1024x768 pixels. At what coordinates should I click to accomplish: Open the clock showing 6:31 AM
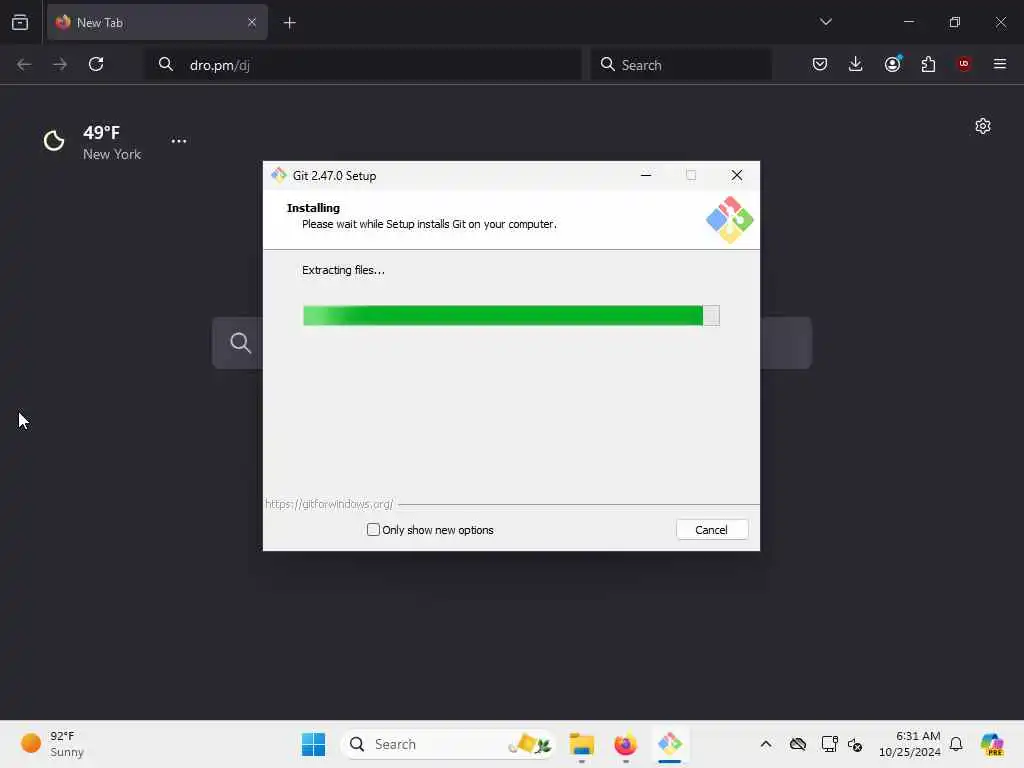point(910,744)
